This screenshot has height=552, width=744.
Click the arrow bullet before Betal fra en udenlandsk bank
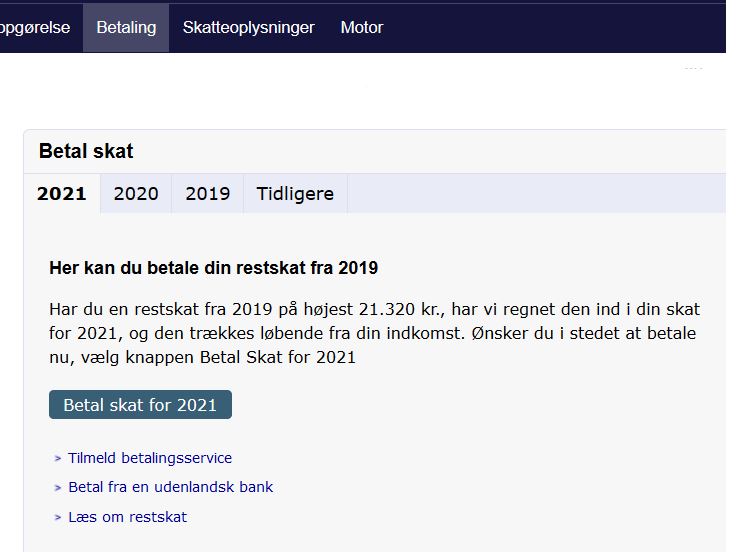58,487
